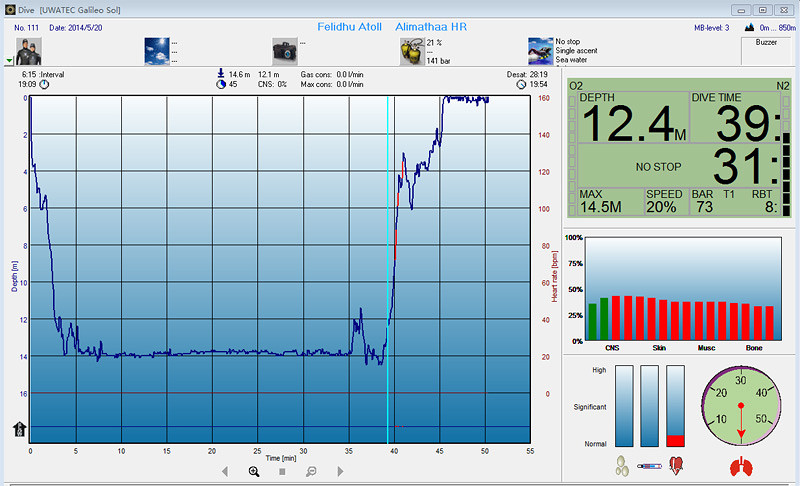800x486 pixels.
Task: Click the max depth arrow icon
Action: (221, 74)
